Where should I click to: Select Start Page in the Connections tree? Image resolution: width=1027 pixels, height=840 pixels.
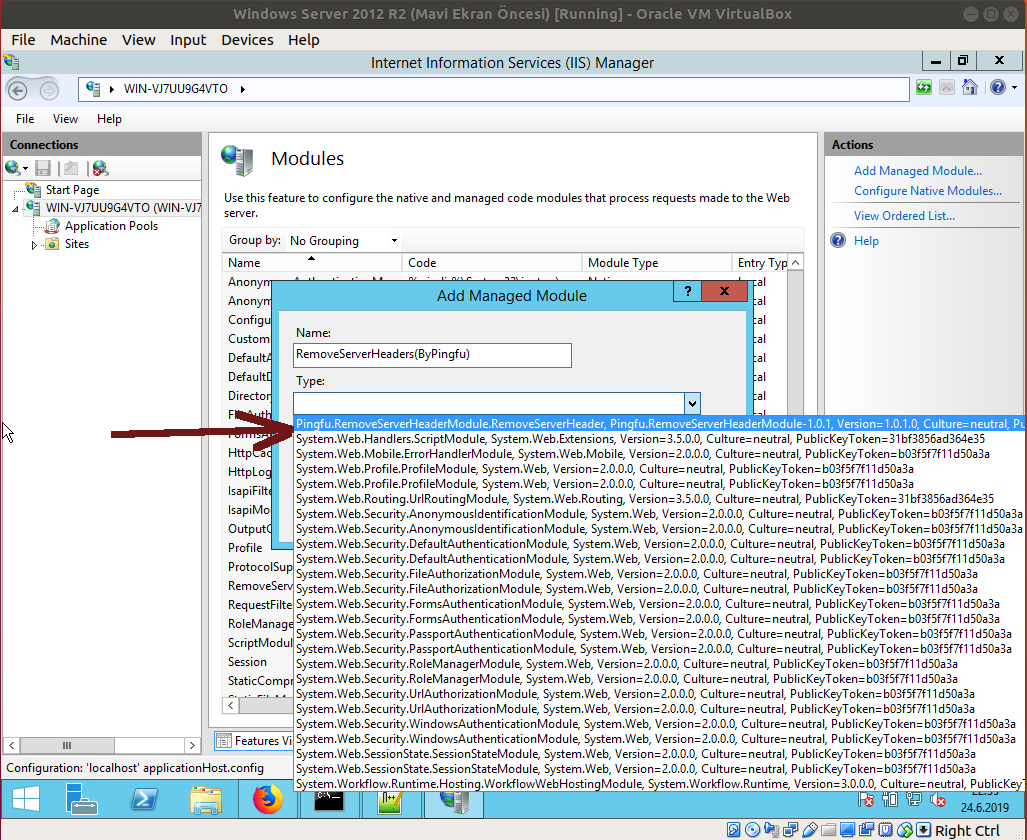coord(72,189)
